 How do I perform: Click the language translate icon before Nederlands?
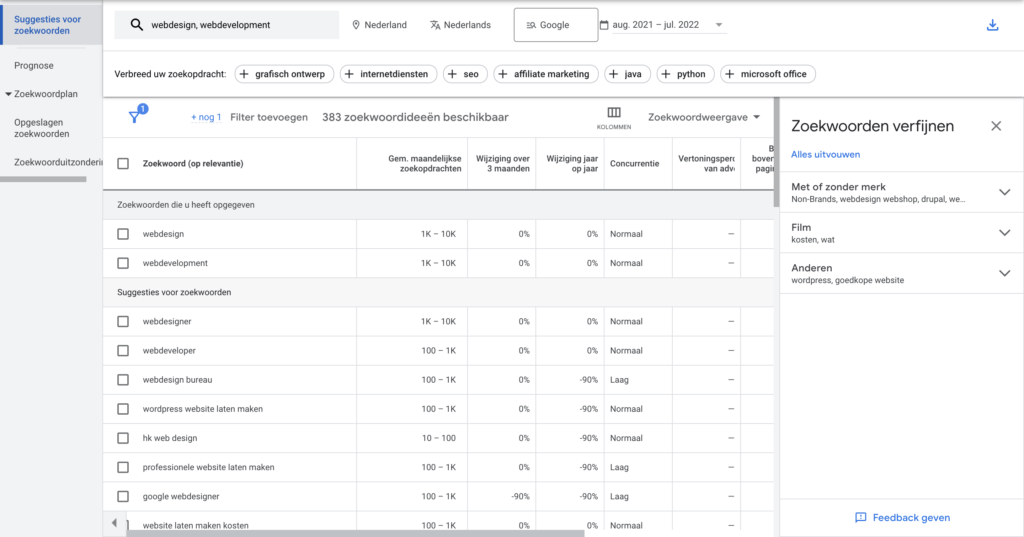[x=435, y=25]
